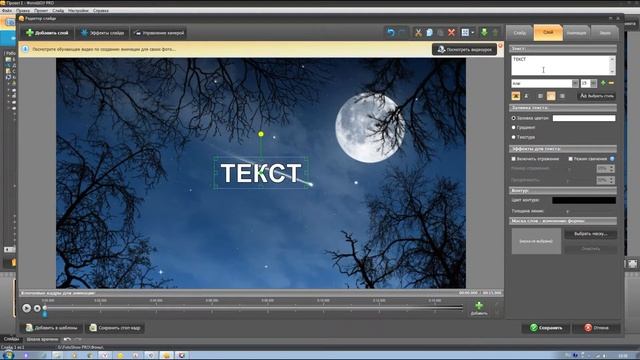The image size is (640, 360).
Task: Add keyframe with green plus Добавить
Action: tap(479, 308)
